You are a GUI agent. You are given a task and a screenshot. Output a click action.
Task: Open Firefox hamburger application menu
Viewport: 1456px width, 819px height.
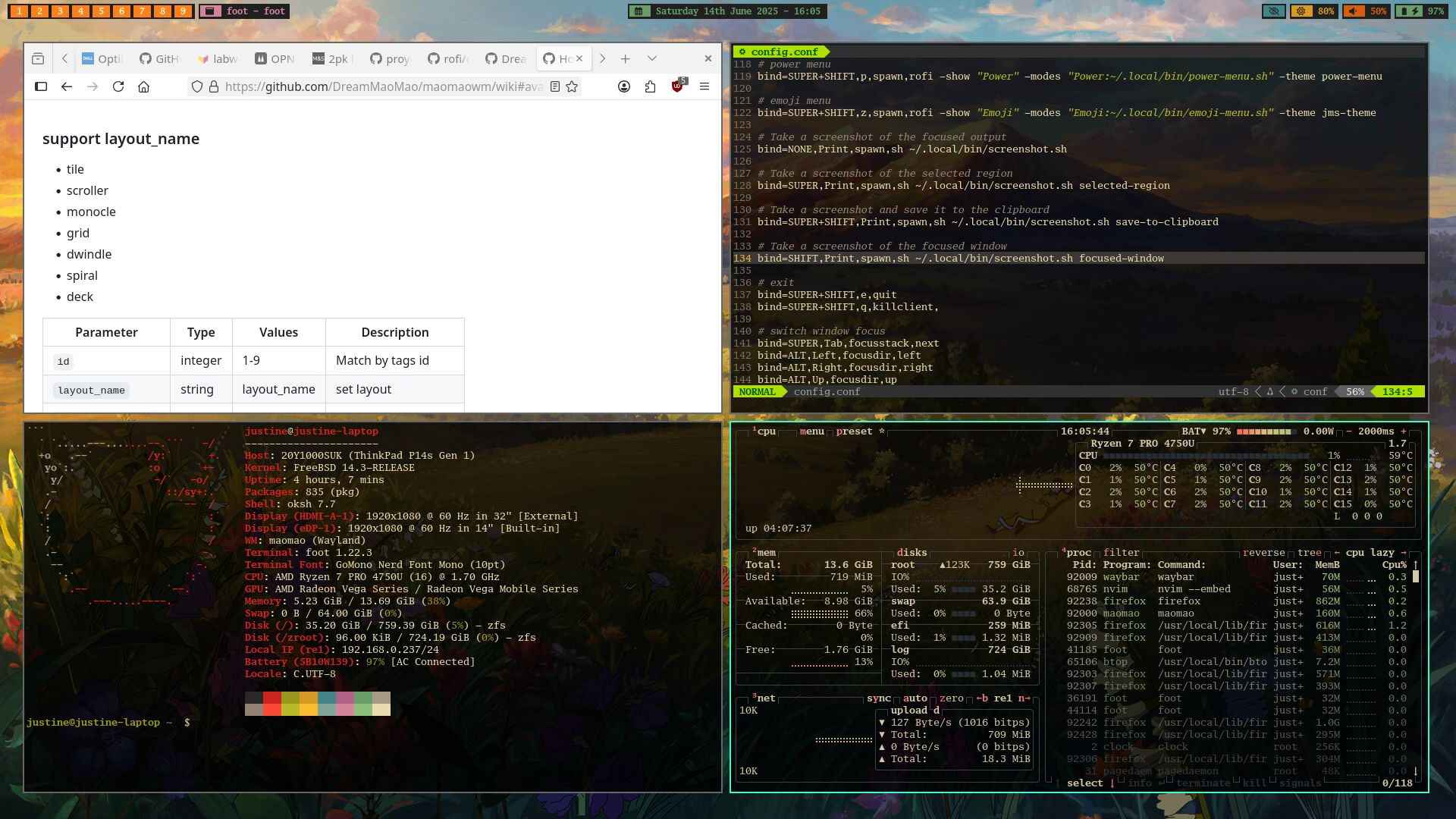tap(704, 86)
